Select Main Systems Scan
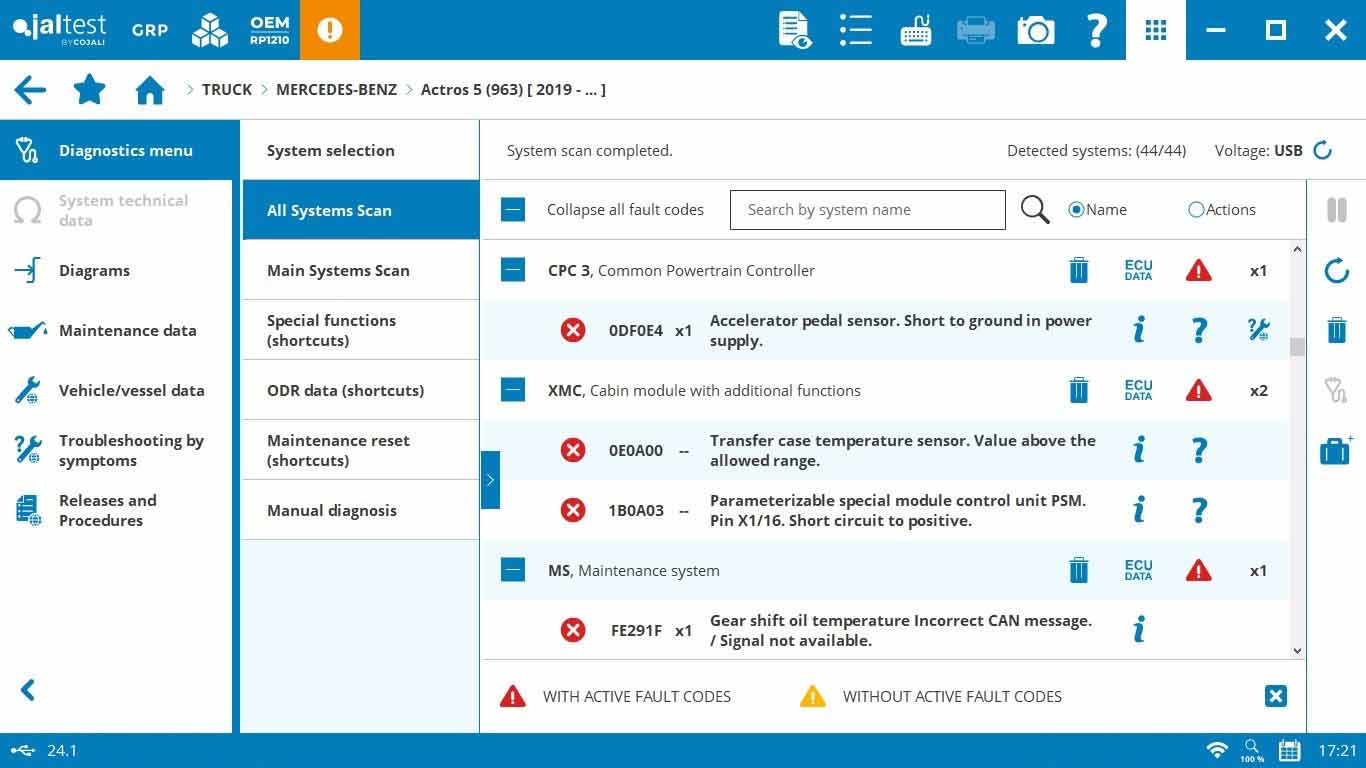 [x=361, y=270]
